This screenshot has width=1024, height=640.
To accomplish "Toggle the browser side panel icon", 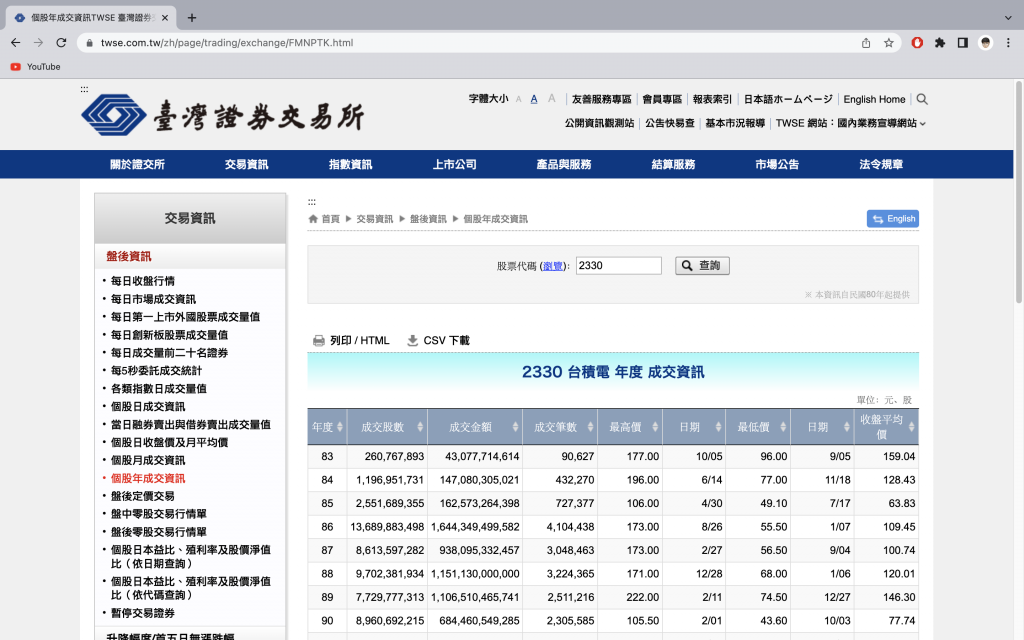I will pyautogui.click(x=963, y=43).
